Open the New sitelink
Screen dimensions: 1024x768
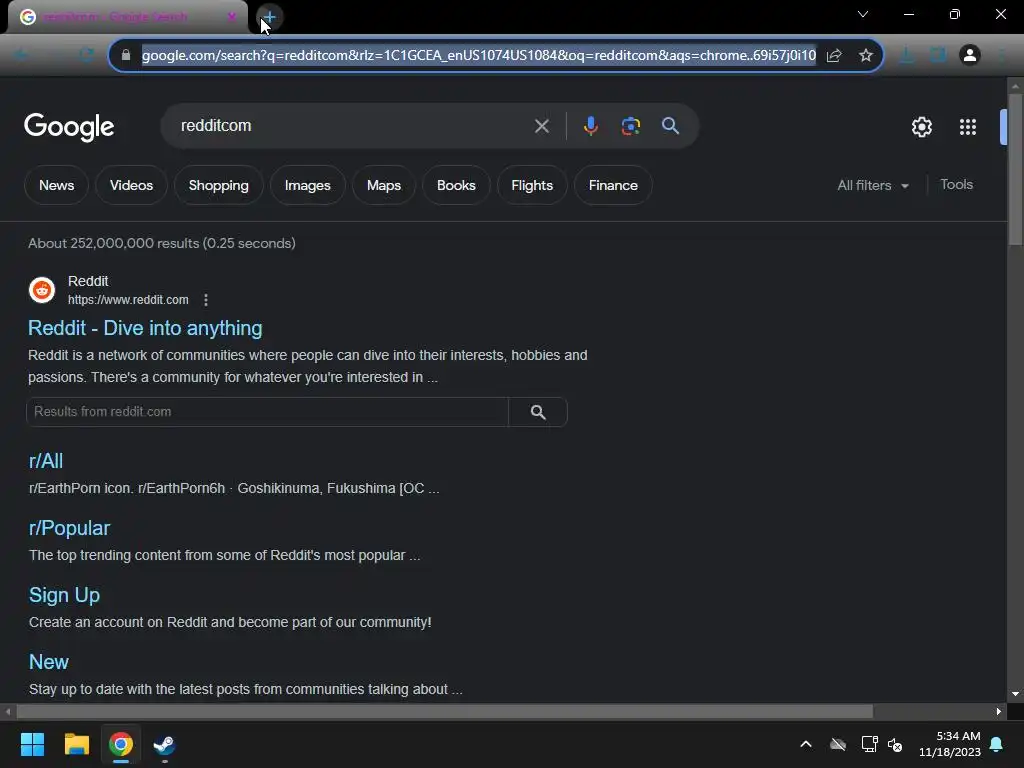(48, 662)
